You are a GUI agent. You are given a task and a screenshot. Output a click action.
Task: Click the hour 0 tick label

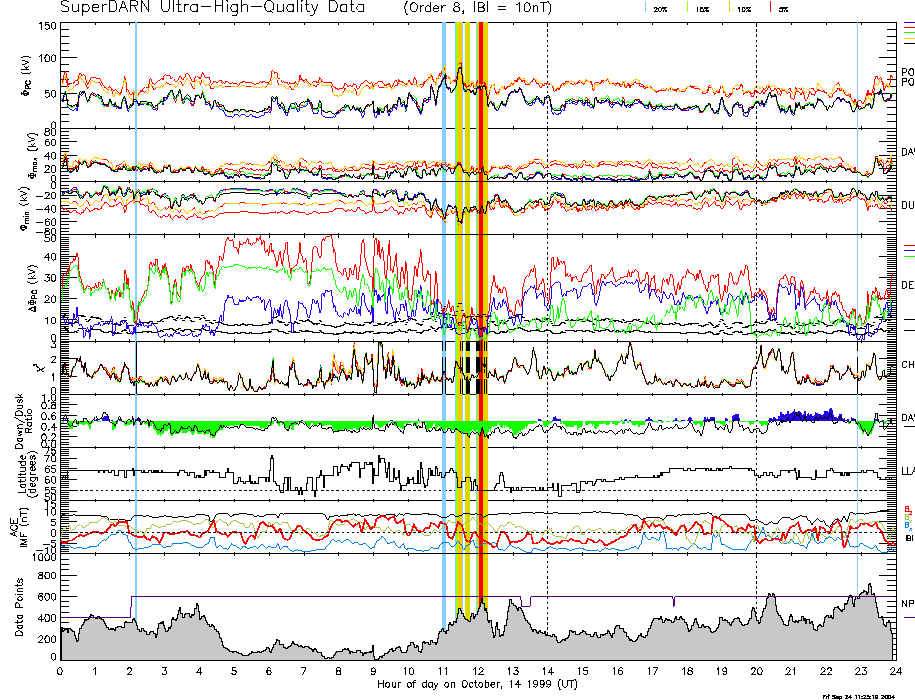(x=60, y=671)
